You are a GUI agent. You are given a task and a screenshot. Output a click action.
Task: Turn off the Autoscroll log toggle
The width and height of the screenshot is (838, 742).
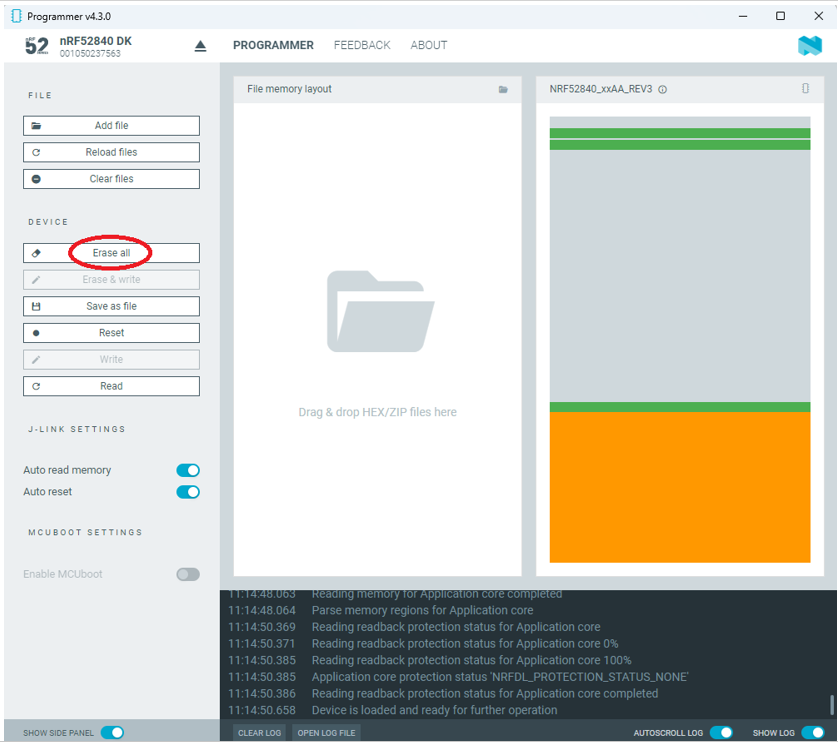(x=720, y=733)
